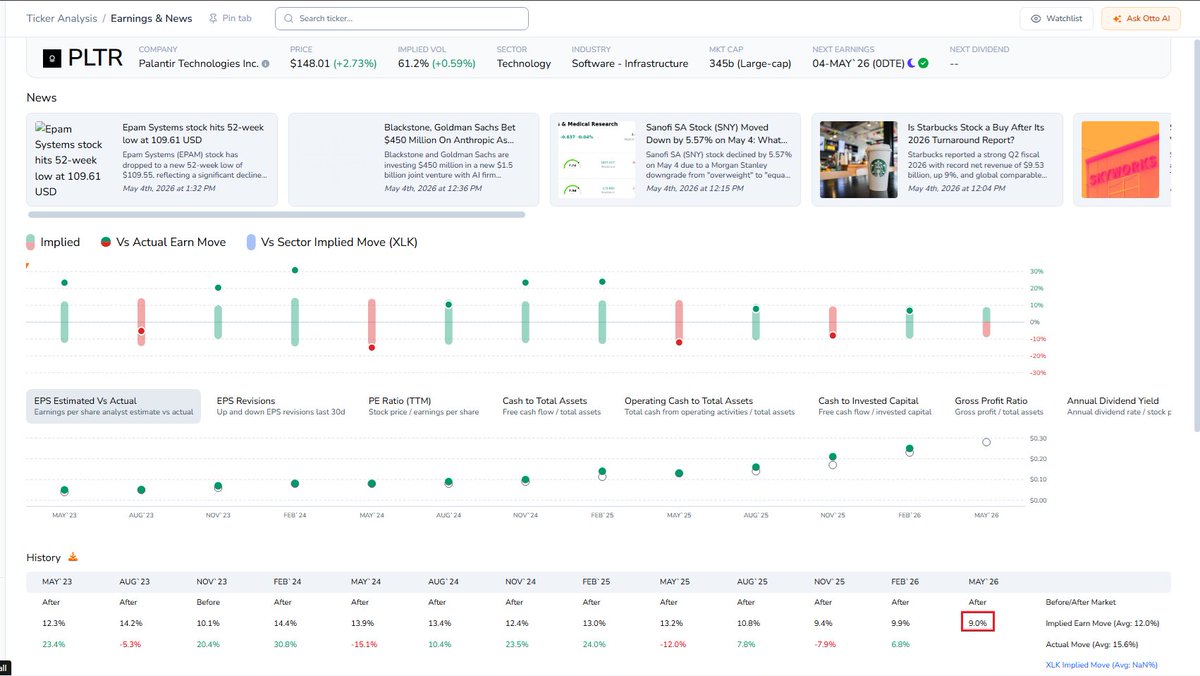
Task: Select the Operating Cash to Total Assets tab
Action: [710, 406]
